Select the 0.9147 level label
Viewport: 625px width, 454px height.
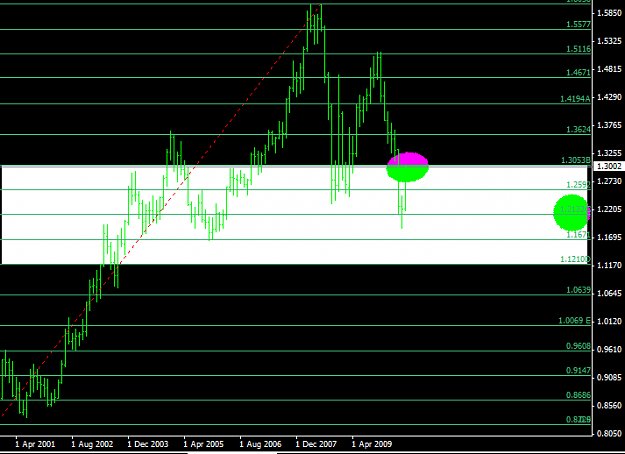(578, 370)
